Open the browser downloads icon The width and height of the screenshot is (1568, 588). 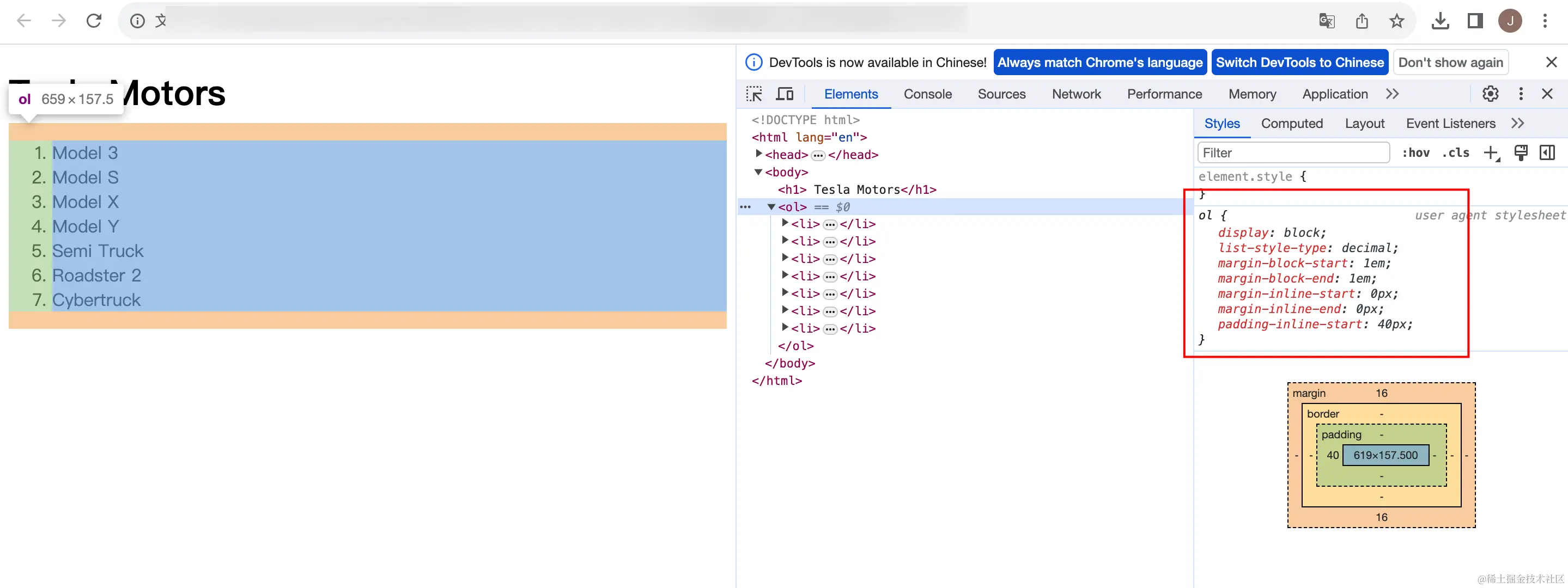1439,21
